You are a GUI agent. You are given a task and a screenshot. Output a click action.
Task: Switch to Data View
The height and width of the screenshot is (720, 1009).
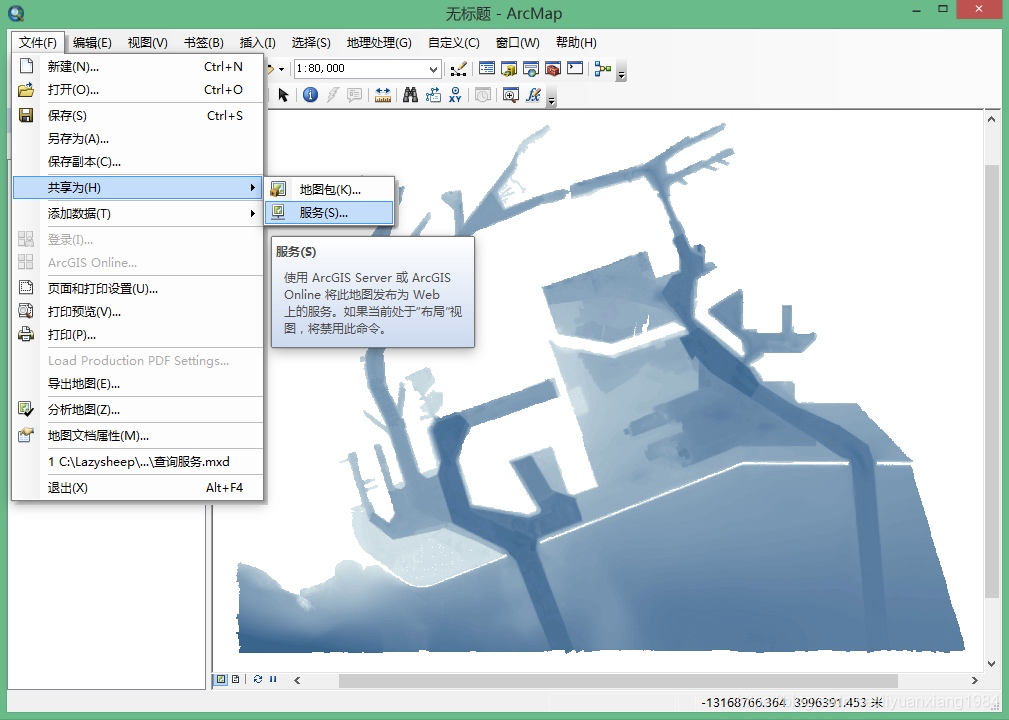click(221, 679)
